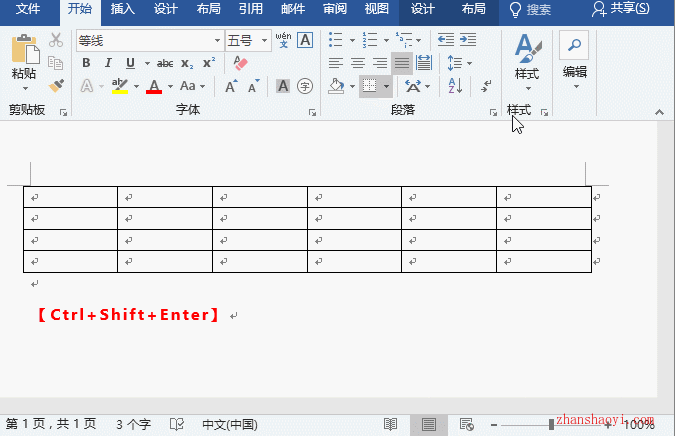Show or hide paragraph marks
This screenshot has height=436, width=675.
pyautogui.click(x=486, y=86)
